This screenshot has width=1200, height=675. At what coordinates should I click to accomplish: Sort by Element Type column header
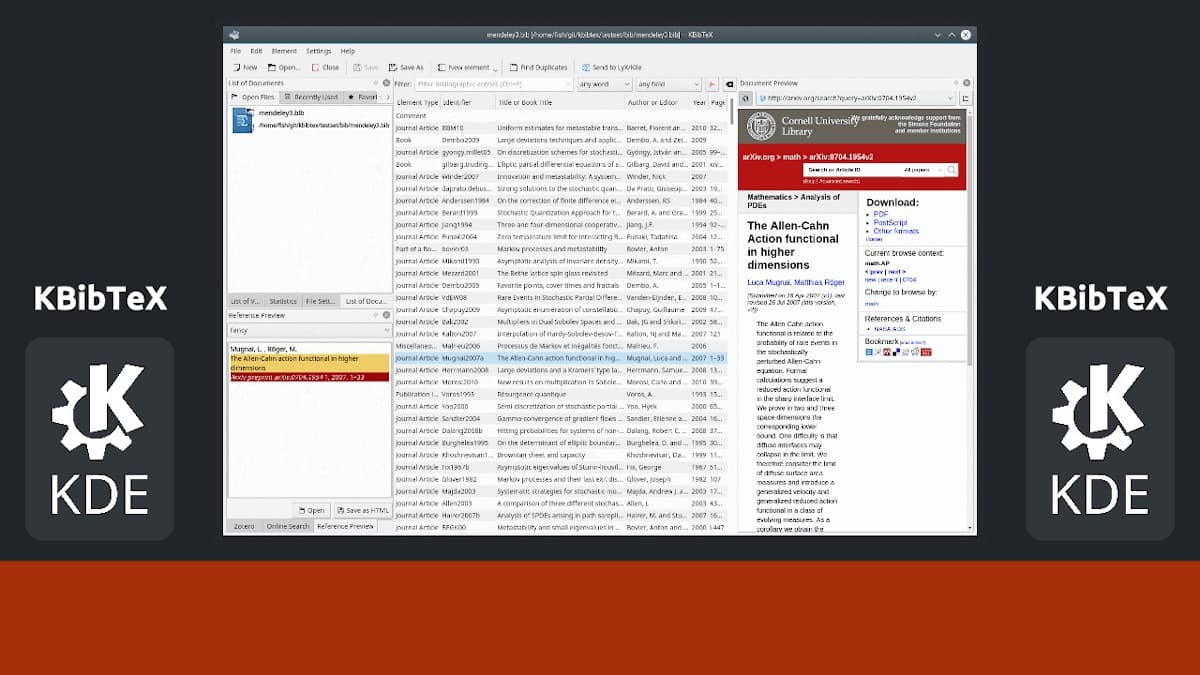(417, 102)
